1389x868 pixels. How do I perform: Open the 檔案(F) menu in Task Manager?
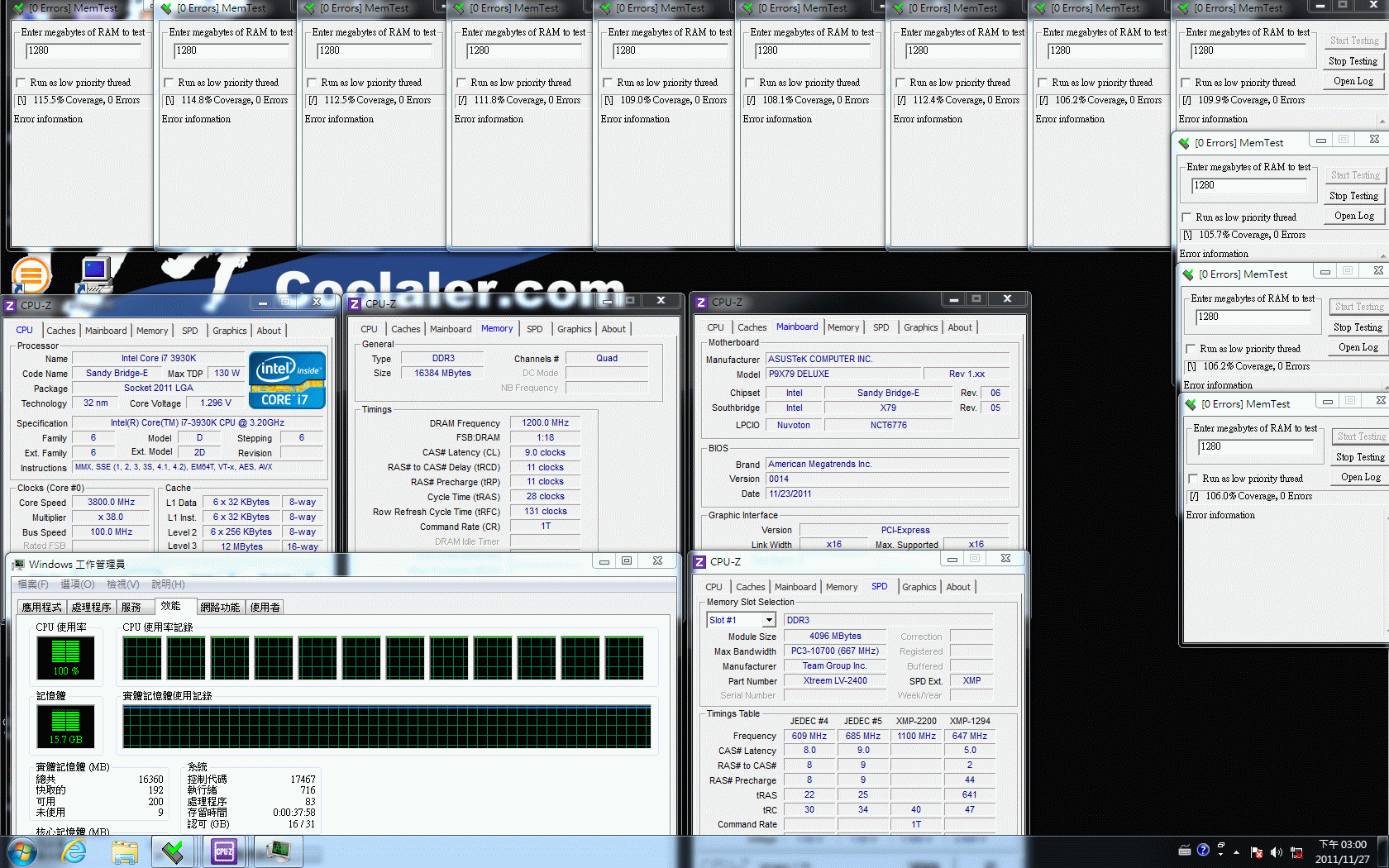point(33,584)
